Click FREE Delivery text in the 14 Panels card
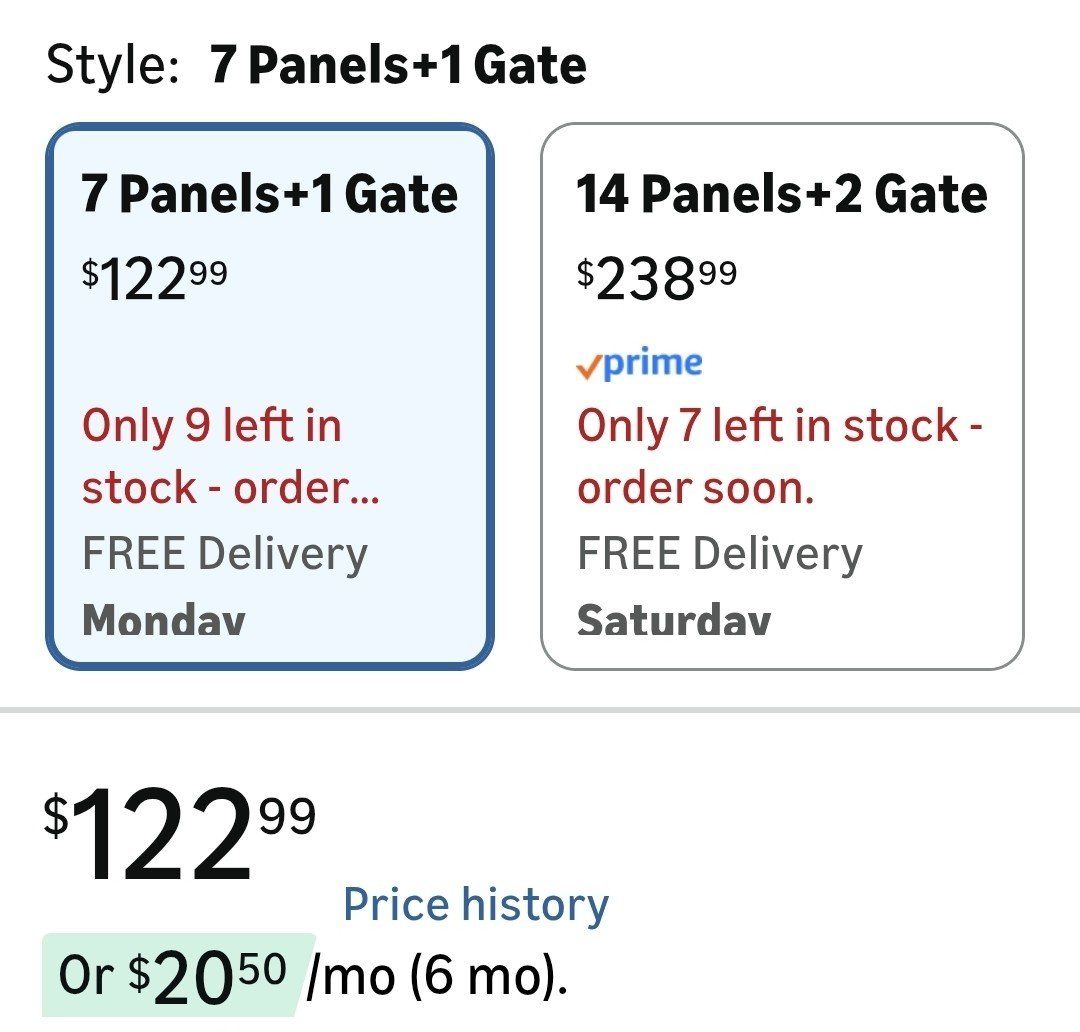Viewport: 1080px width, 1032px height. pyautogui.click(x=720, y=554)
